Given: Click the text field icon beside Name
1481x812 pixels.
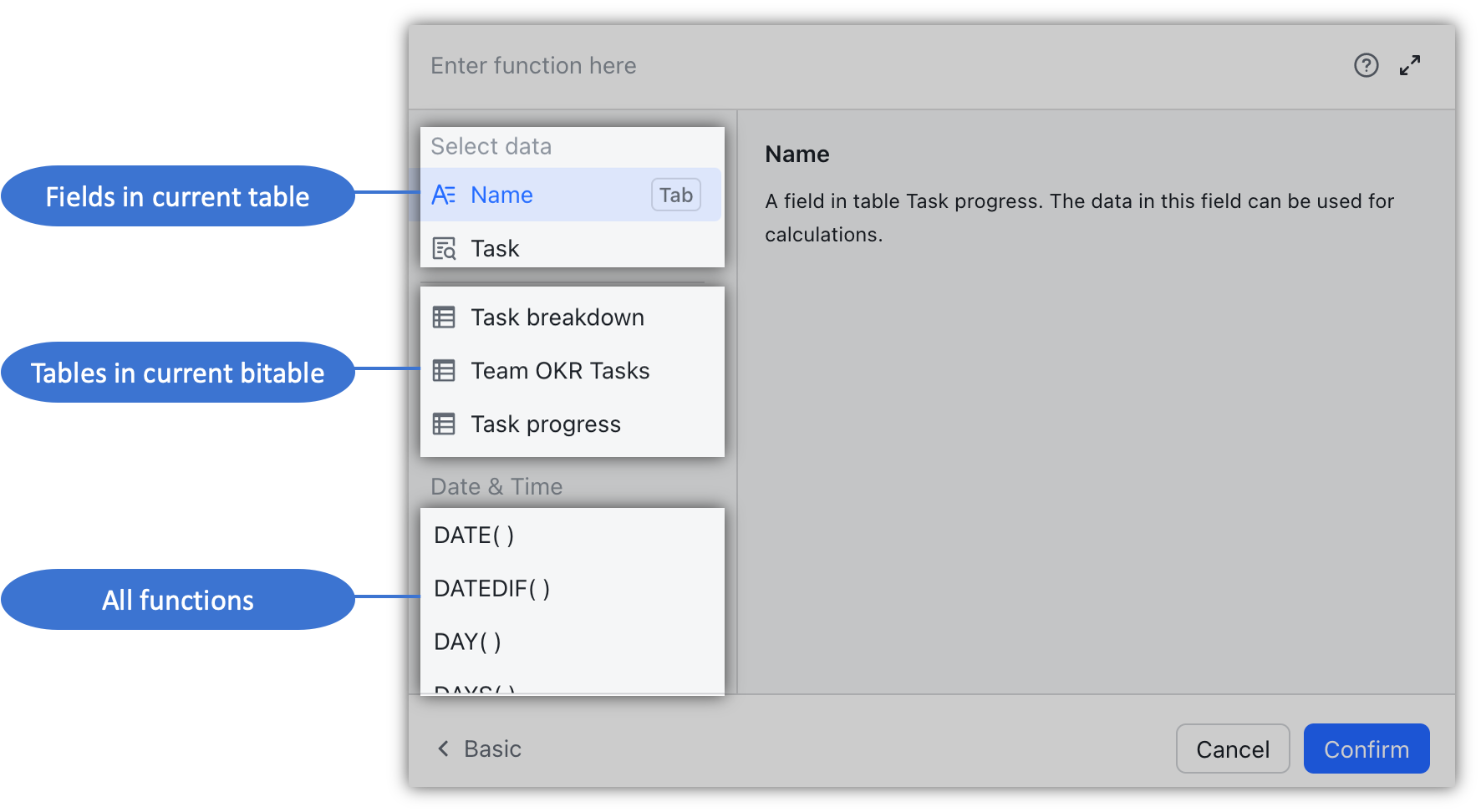Looking at the screenshot, I should (444, 195).
